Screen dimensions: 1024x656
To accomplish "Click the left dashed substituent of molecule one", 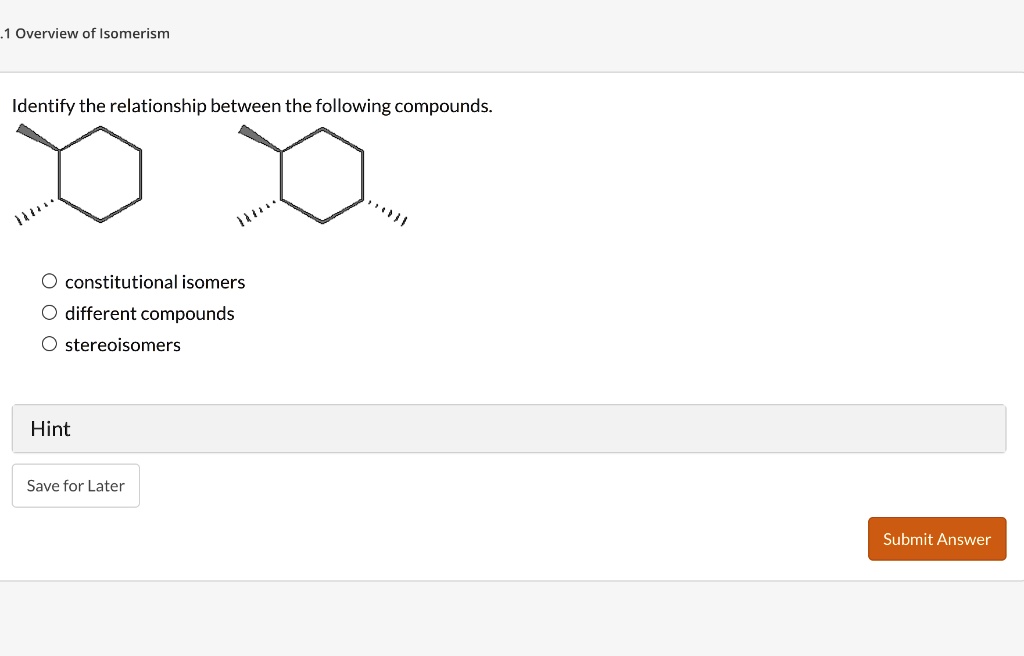I will point(30,210).
